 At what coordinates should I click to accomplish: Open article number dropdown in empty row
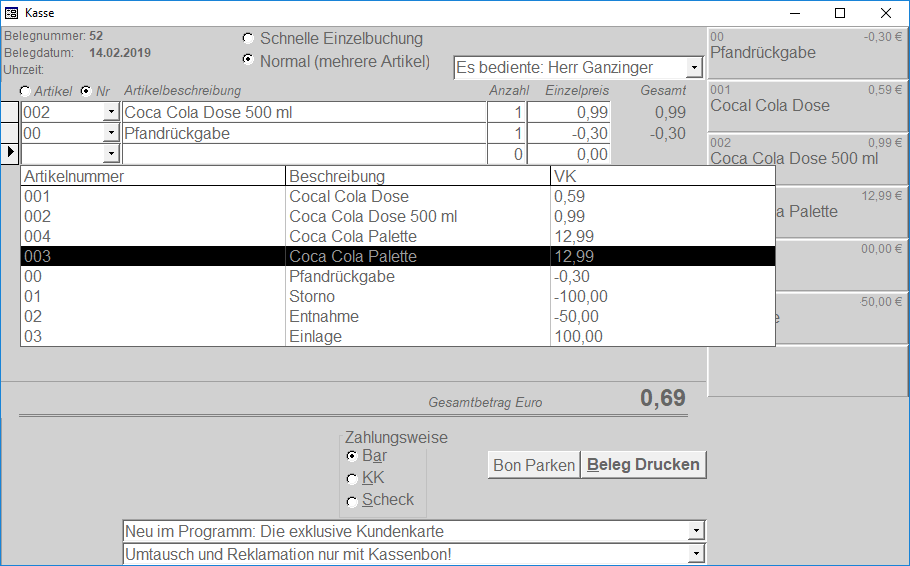coord(111,154)
